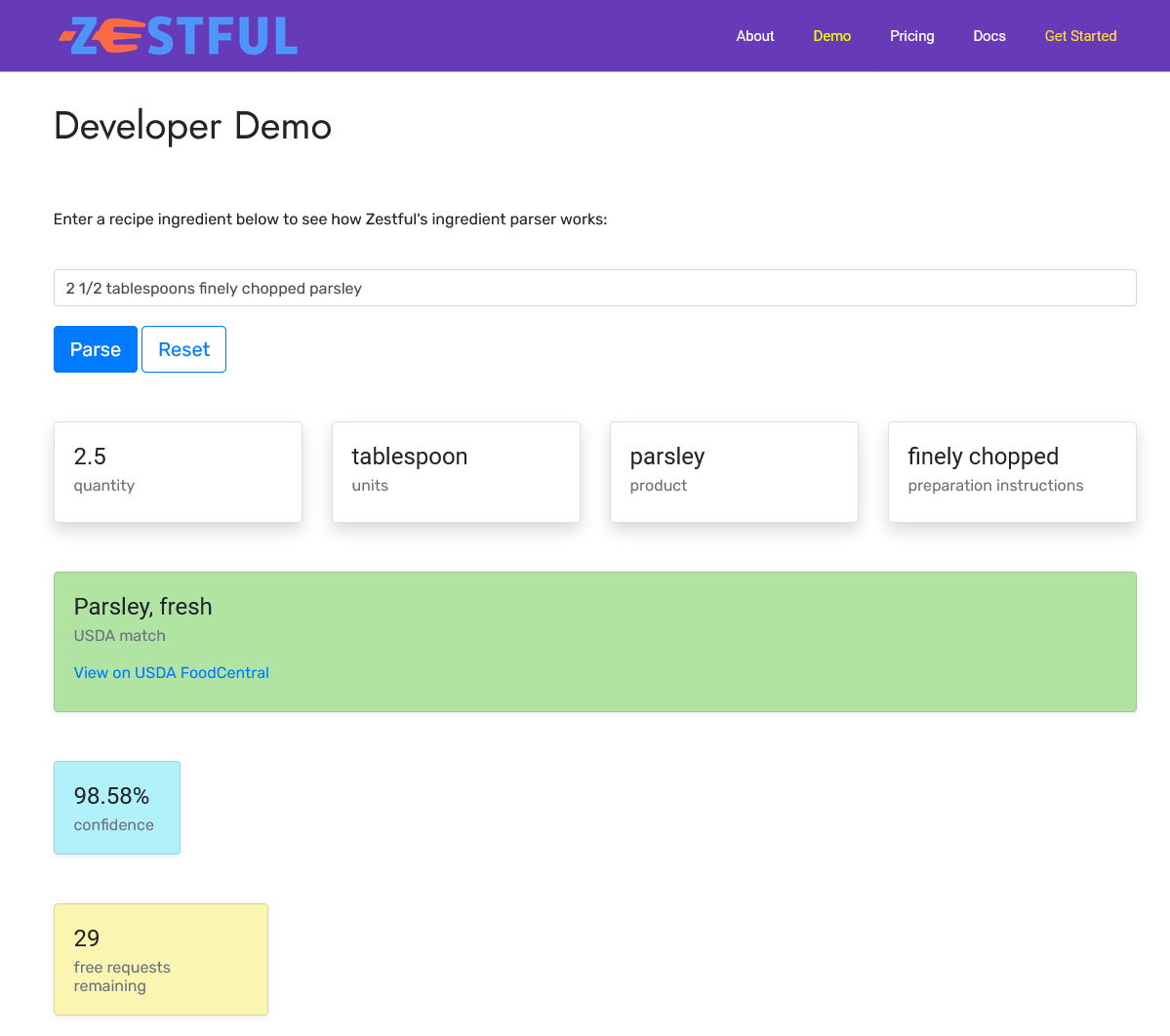This screenshot has width=1170, height=1036.
Task: Click the Reset button
Action: 183,349
